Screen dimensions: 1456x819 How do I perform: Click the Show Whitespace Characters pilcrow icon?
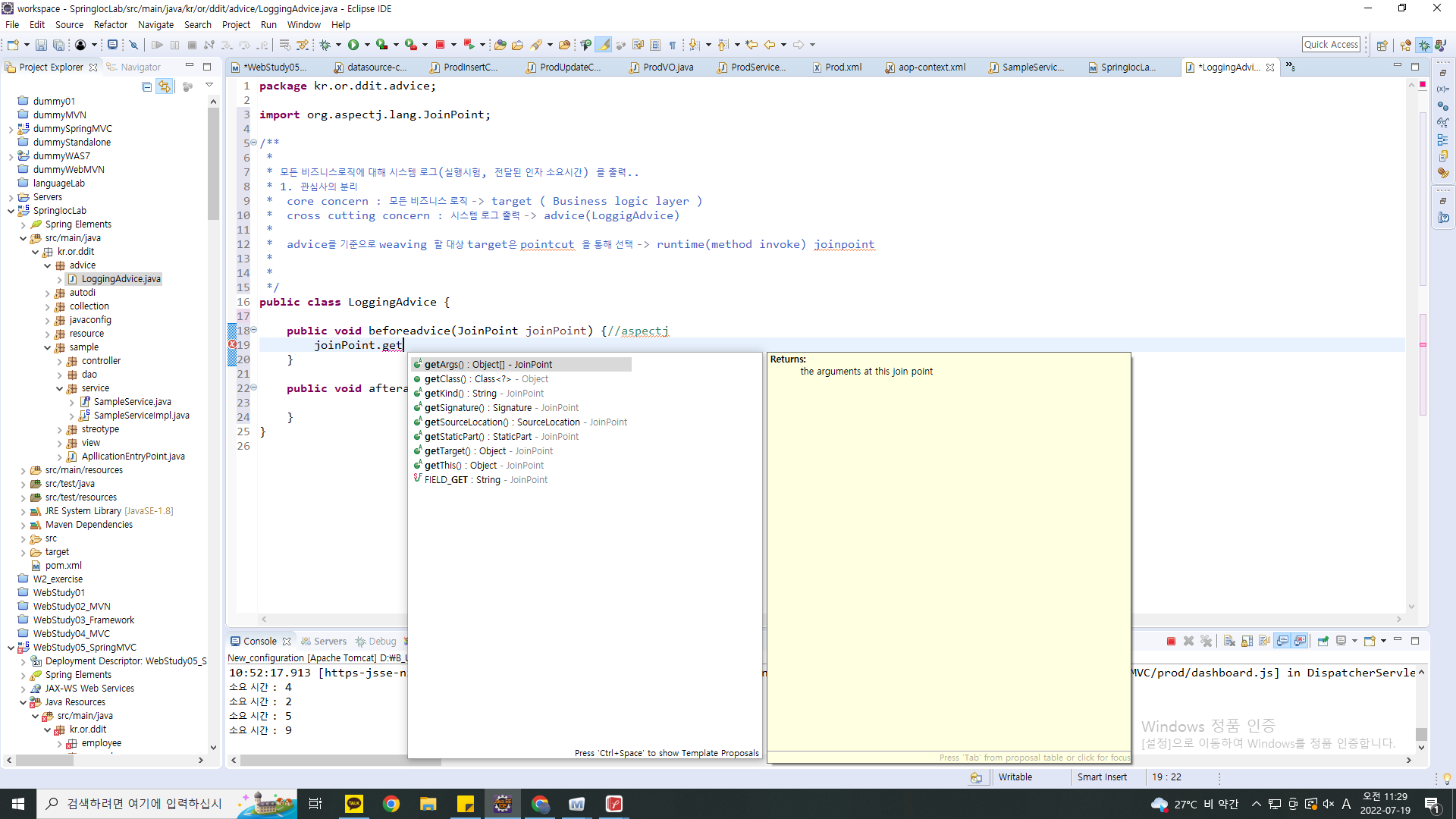point(673,45)
